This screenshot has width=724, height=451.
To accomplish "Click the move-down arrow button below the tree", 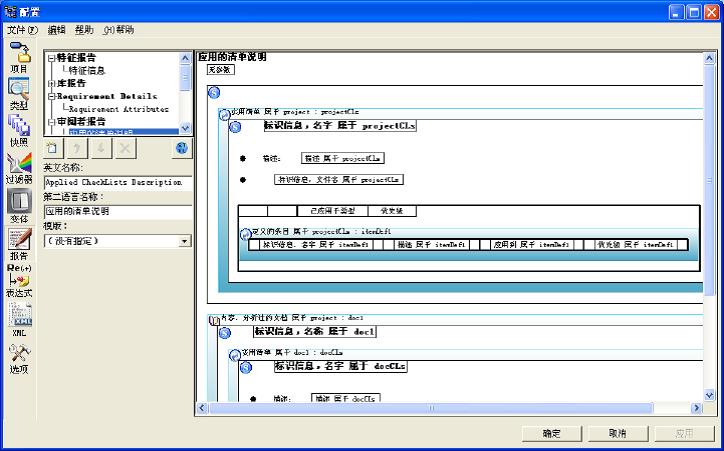I will 102,148.
